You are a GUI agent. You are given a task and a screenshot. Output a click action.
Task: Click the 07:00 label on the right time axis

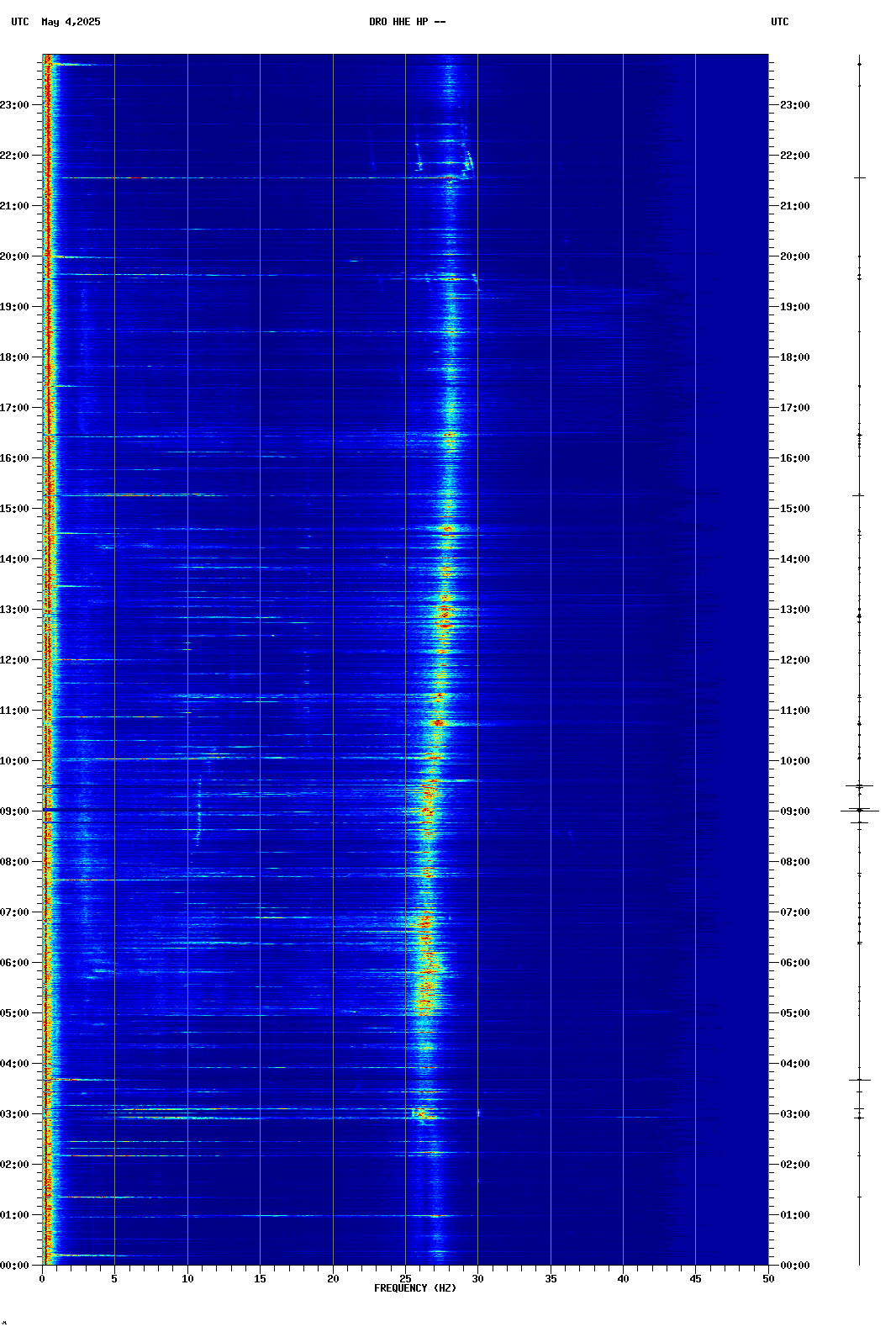point(795,912)
